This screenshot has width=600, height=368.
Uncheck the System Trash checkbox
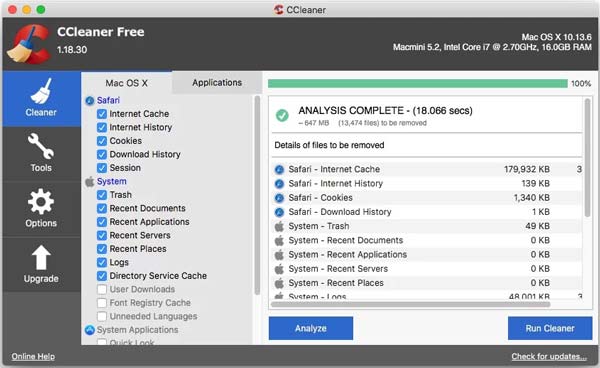pos(102,195)
